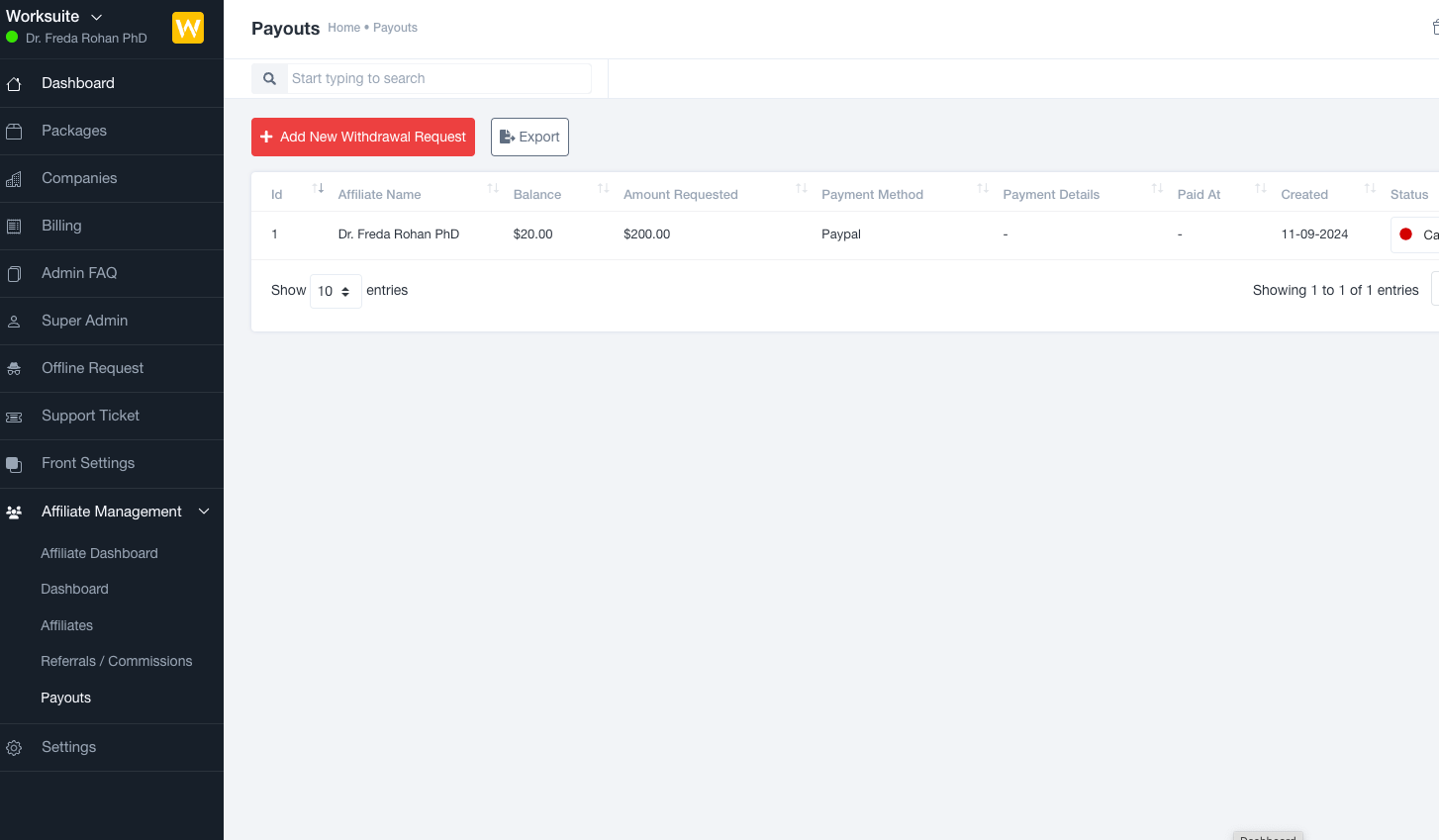The image size is (1439, 840).
Task: Click the Super Admin user icon
Action: (x=13, y=321)
